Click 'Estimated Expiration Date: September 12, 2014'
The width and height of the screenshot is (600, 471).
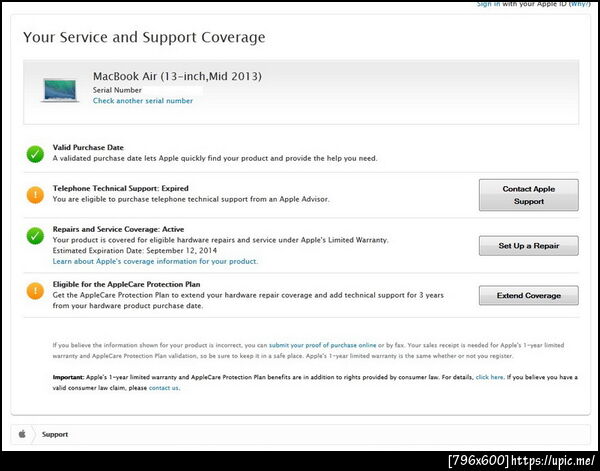tap(135, 251)
